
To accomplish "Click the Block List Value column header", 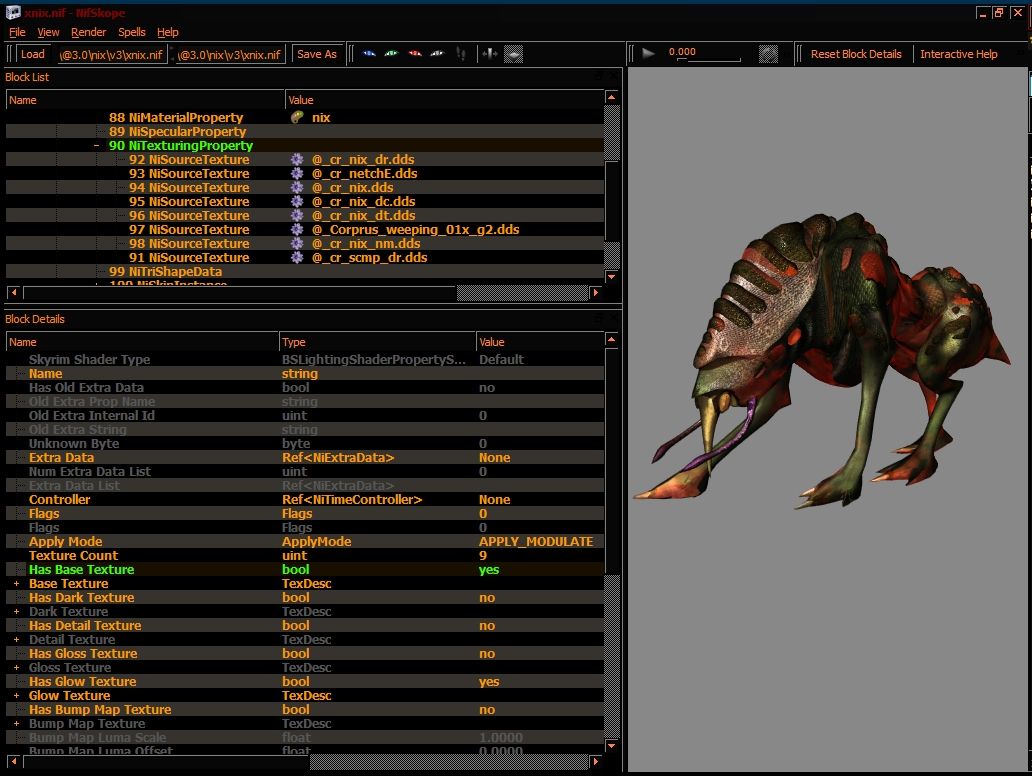I will [x=444, y=100].
